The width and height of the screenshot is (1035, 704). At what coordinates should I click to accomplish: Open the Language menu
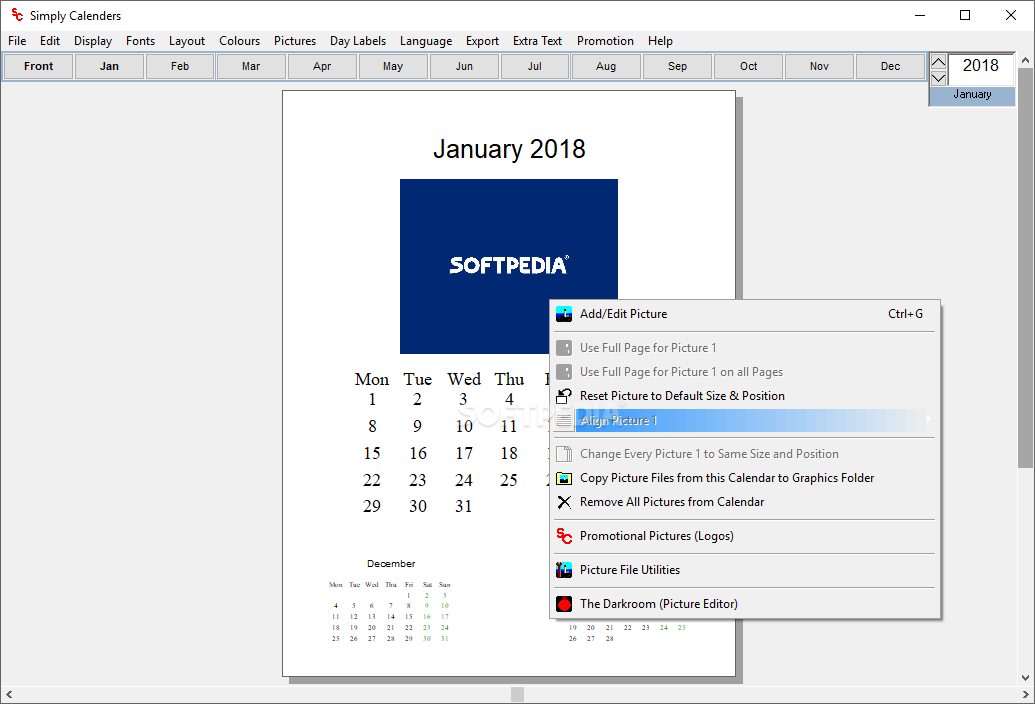[x=426, y=41]
